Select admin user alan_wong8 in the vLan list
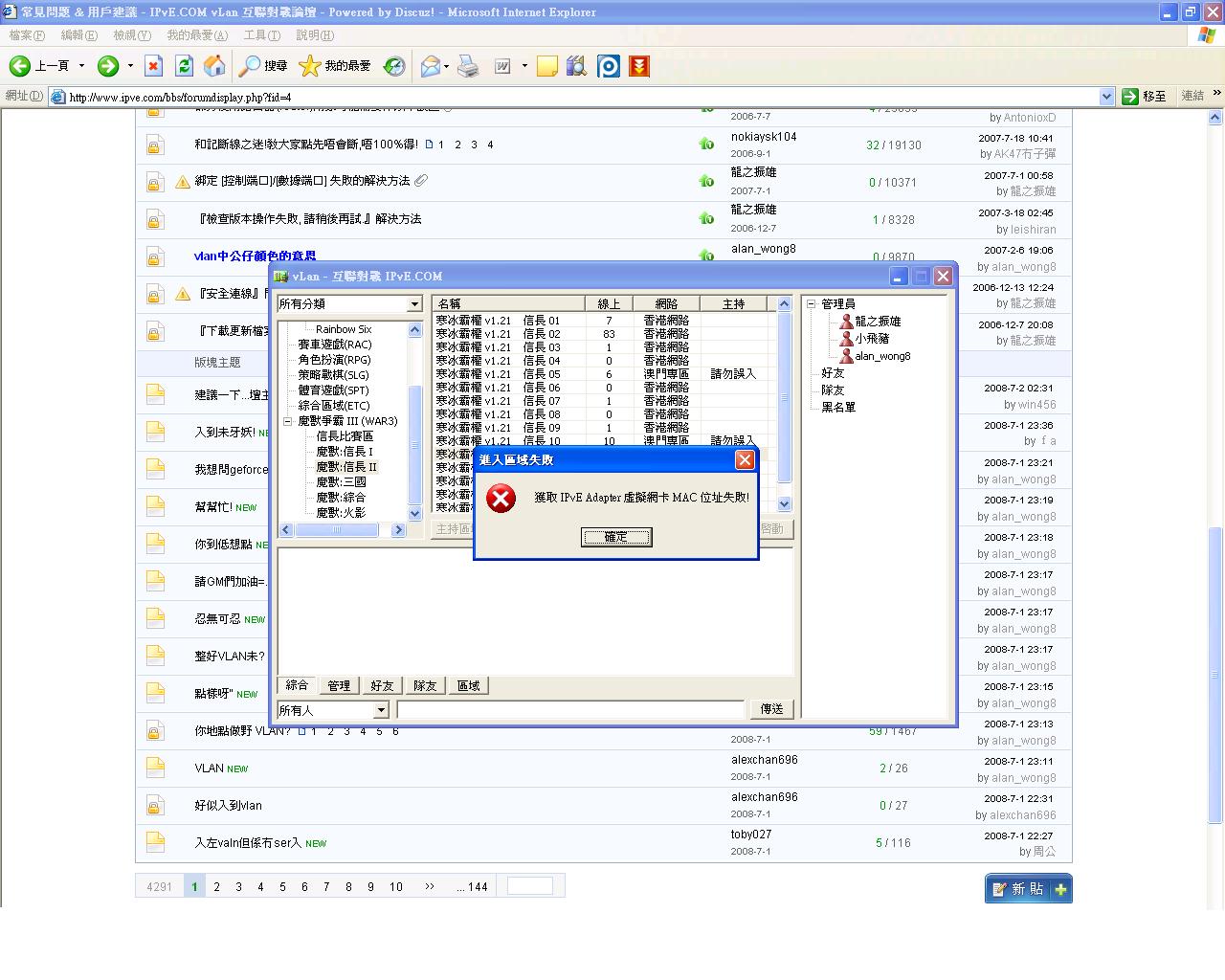 coord(881,356)
